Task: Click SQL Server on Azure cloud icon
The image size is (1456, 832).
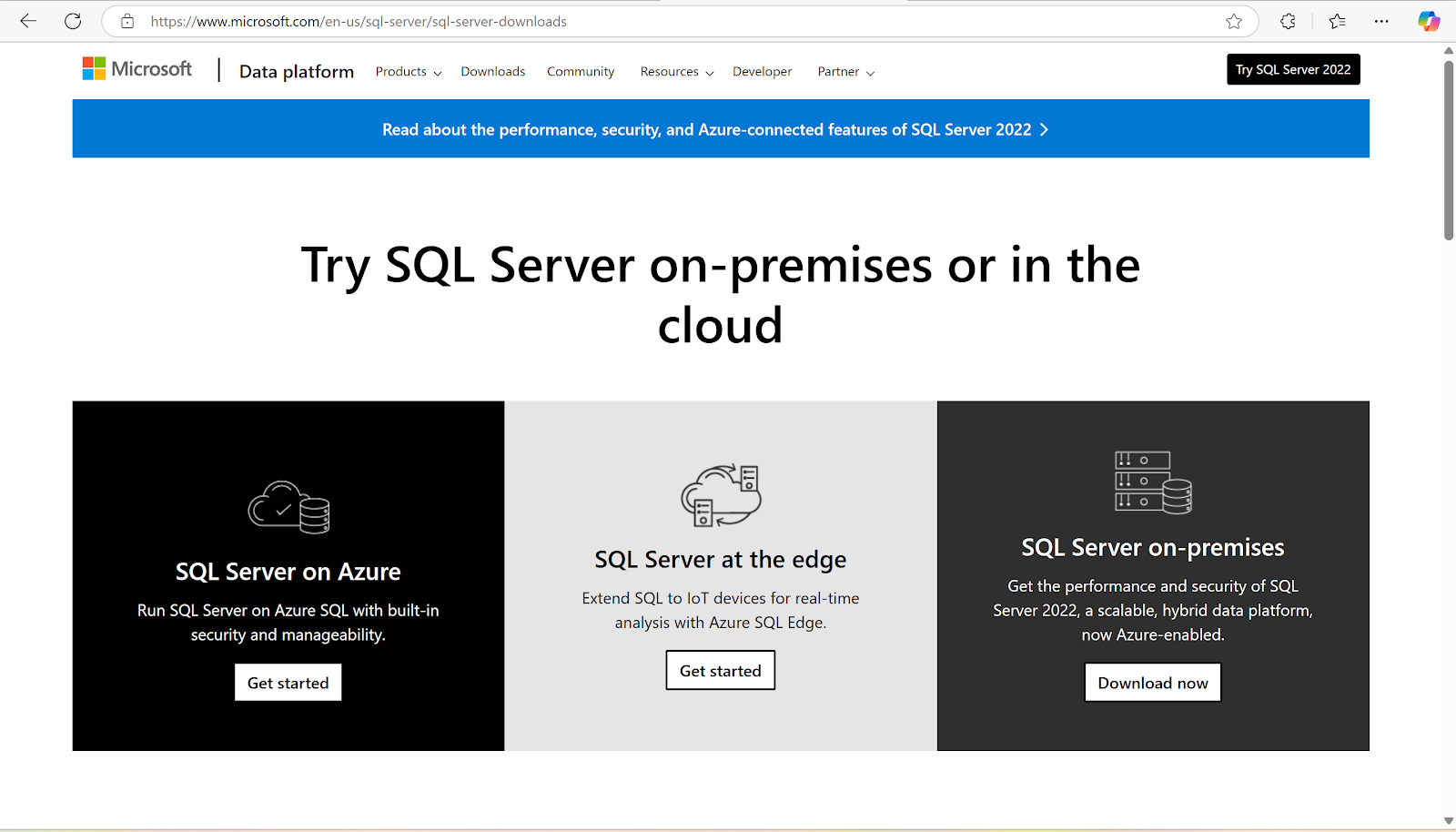Action: [x=289, y=507]
